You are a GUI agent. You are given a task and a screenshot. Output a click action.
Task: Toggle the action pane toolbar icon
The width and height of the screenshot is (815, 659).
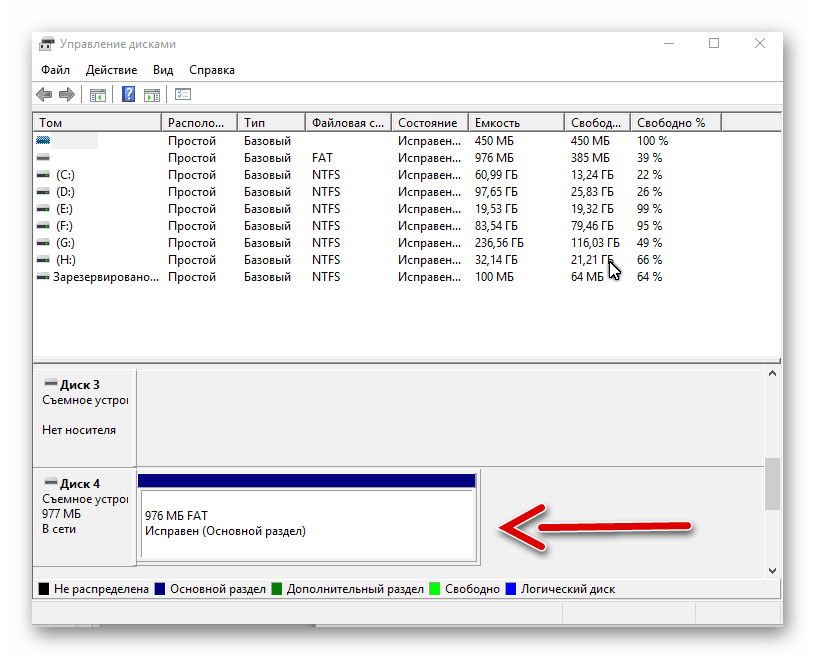pos(151,95)
